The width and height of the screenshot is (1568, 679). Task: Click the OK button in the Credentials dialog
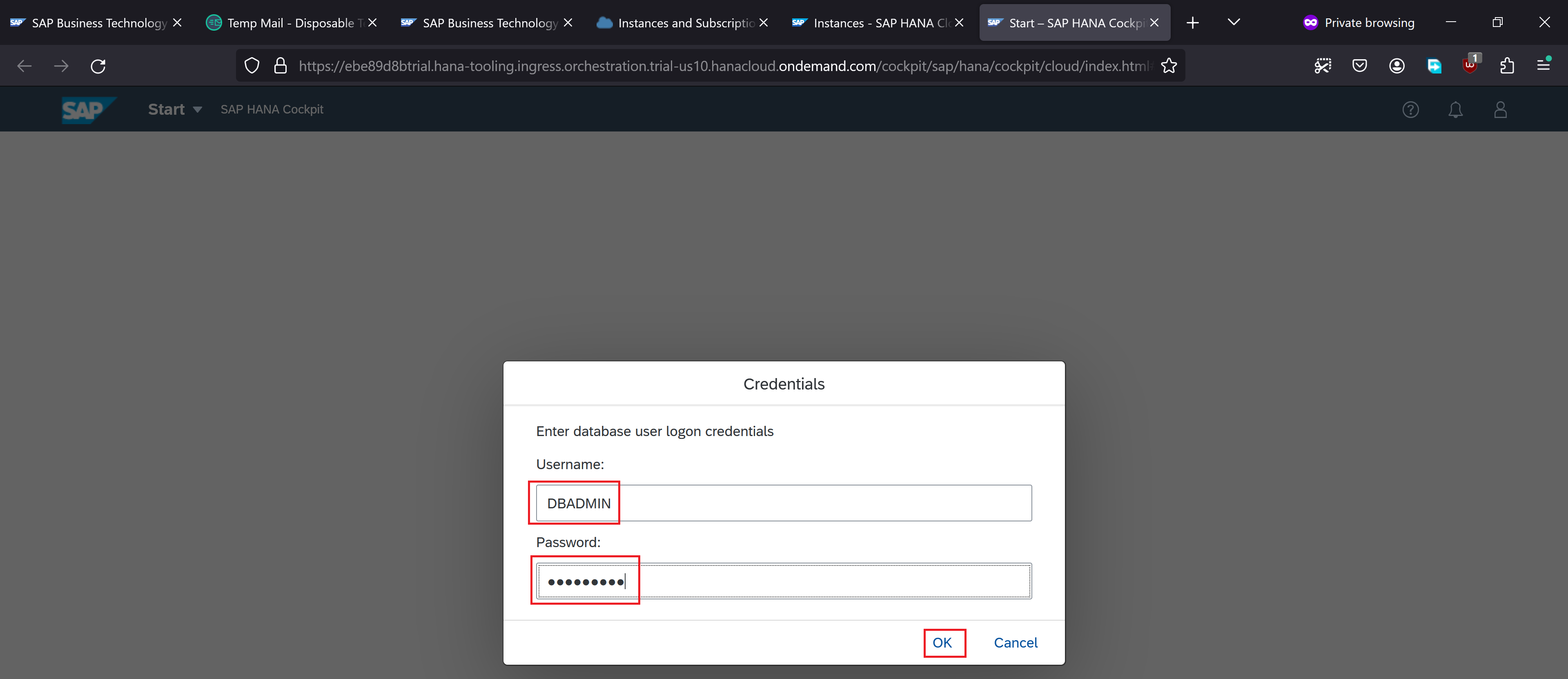click(x=942, y=643)
